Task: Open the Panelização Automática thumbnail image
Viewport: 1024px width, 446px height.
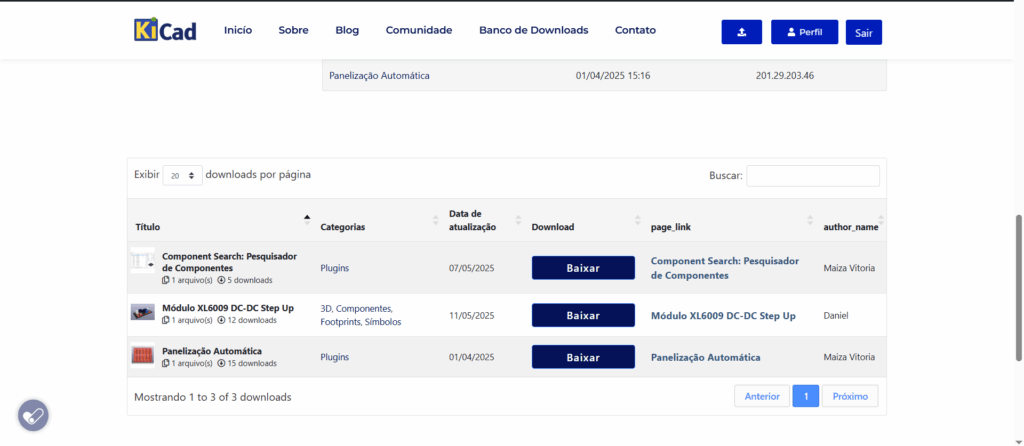Action: (x=142, y=356)
